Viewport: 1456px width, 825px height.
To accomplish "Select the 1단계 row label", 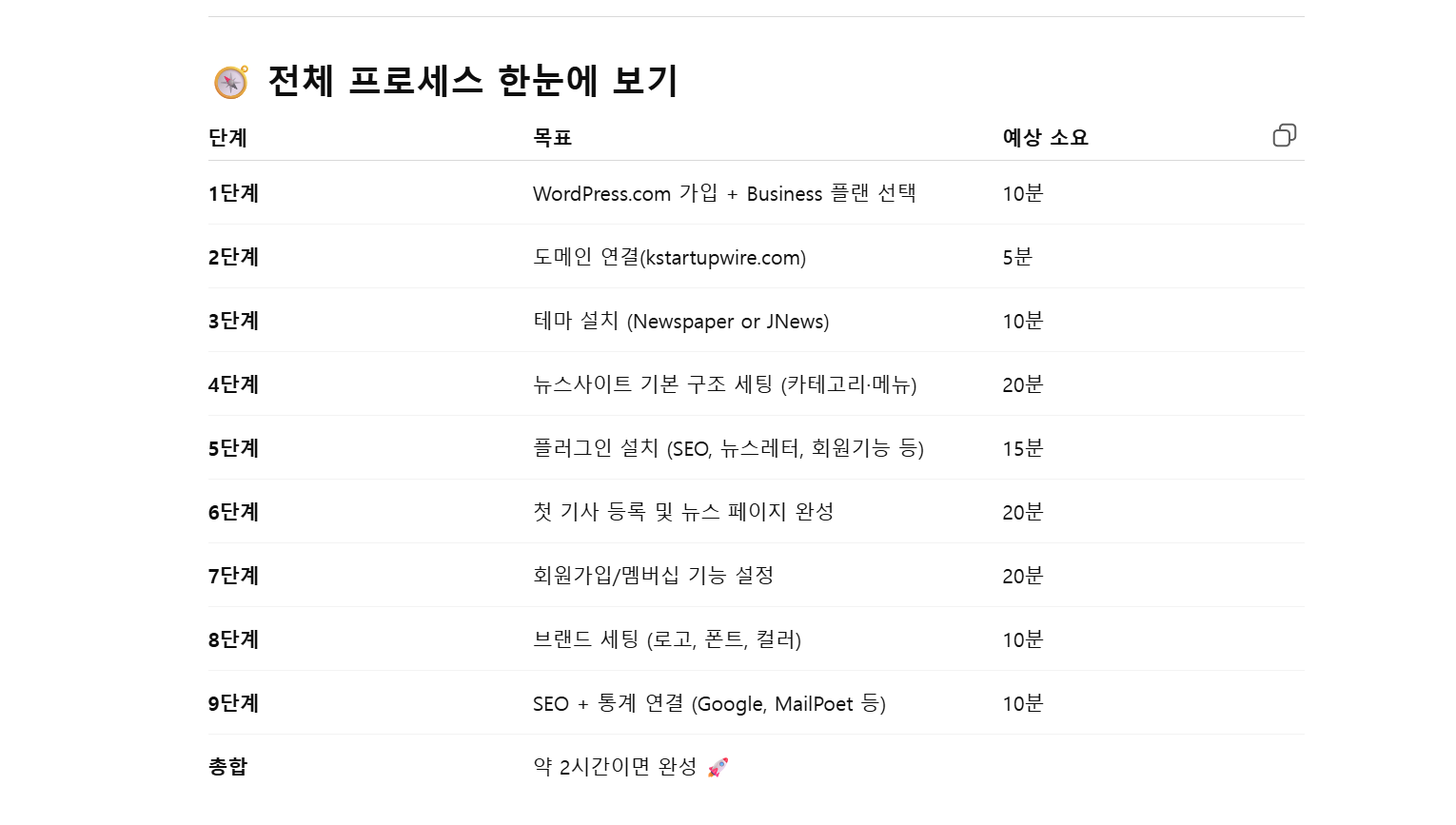I will click(234, 194).
